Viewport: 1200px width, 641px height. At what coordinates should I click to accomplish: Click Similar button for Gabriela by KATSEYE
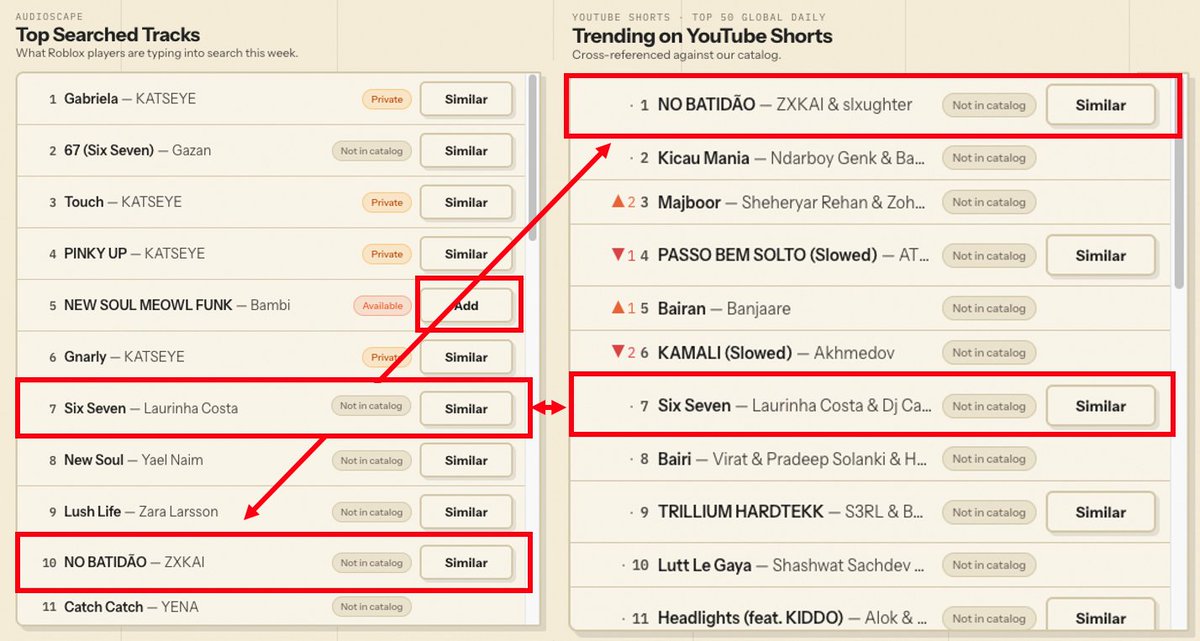click(466, 99)
